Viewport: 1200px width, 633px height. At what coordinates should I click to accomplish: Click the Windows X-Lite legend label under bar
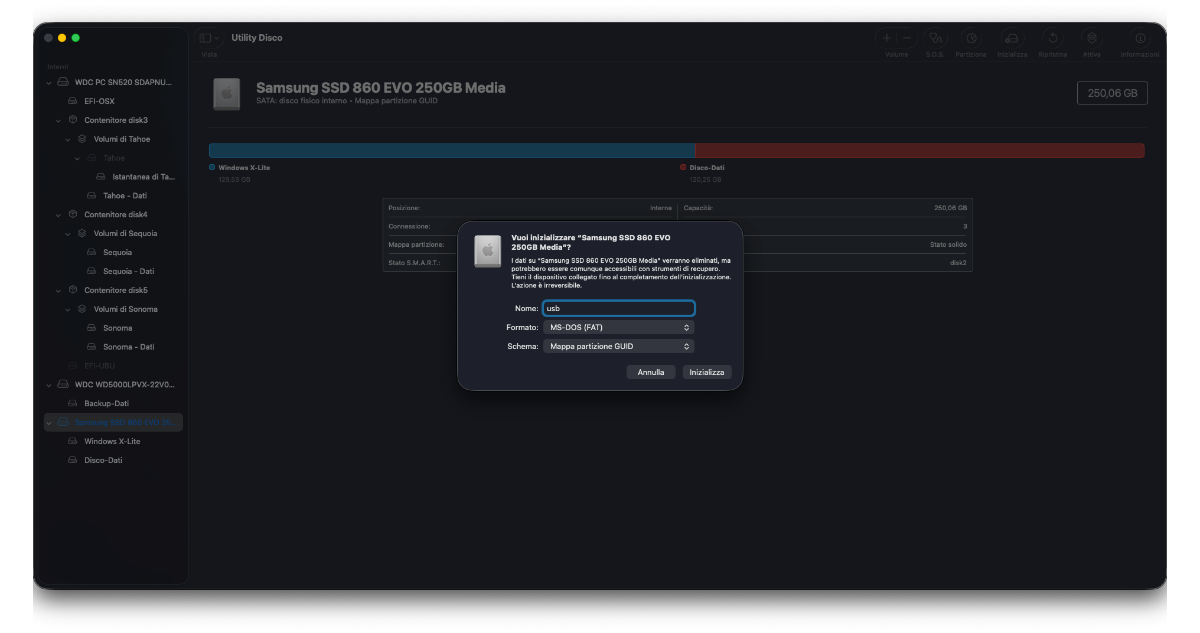point(244,168)
